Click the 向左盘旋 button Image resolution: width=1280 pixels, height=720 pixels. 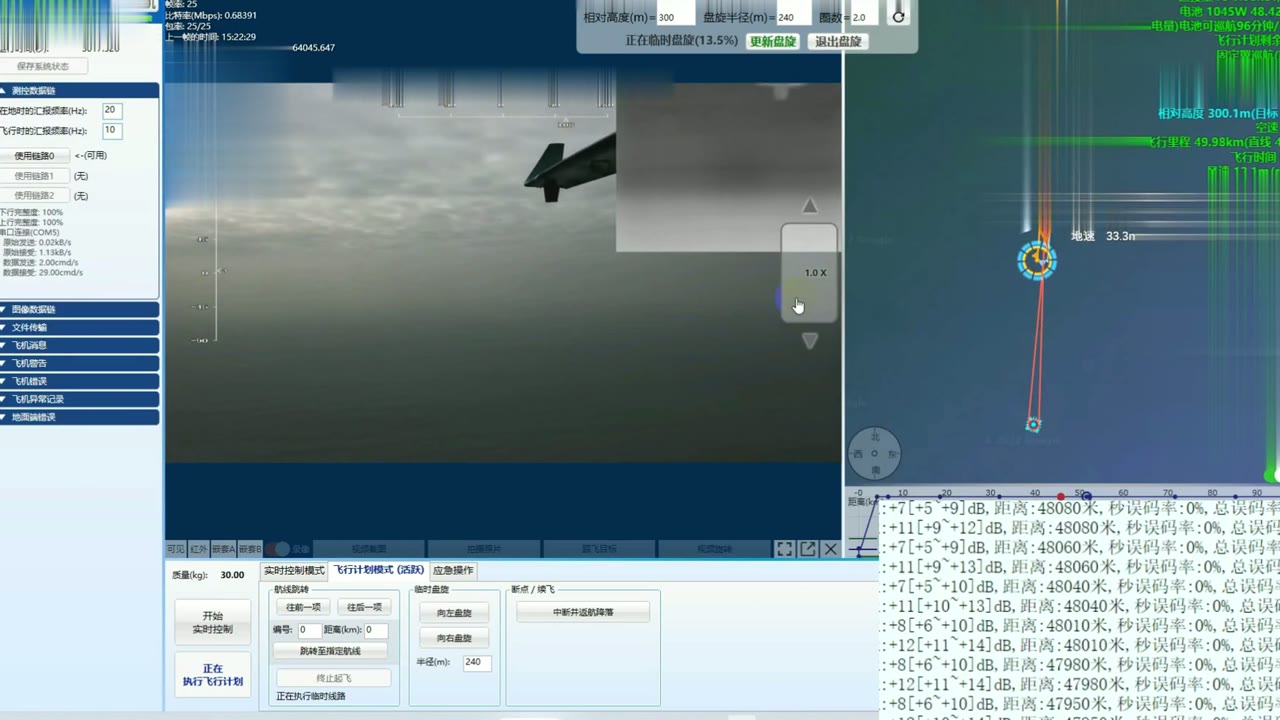click(454, 612)
